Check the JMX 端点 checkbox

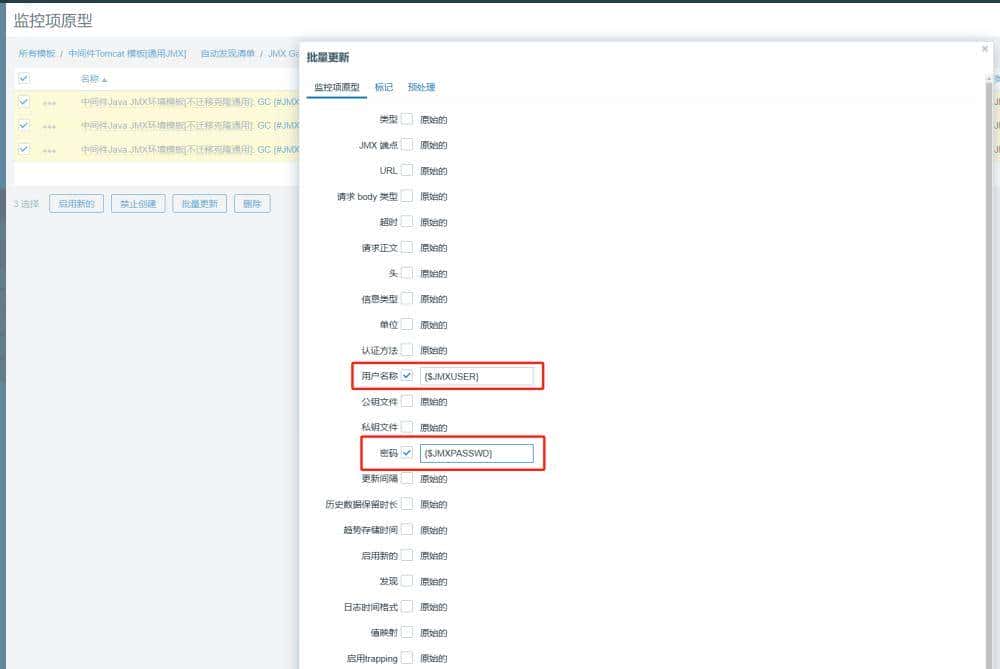(x=407, y=145)
